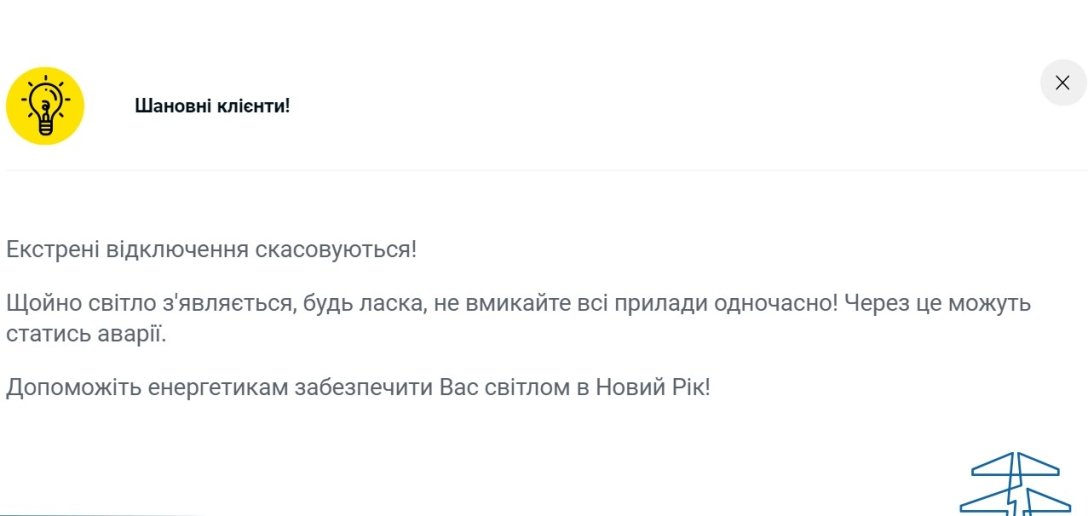Click the horizontal divider under the header
Image resolution: width=1088 pixels, height=516 pixels.
click(544, 170)
